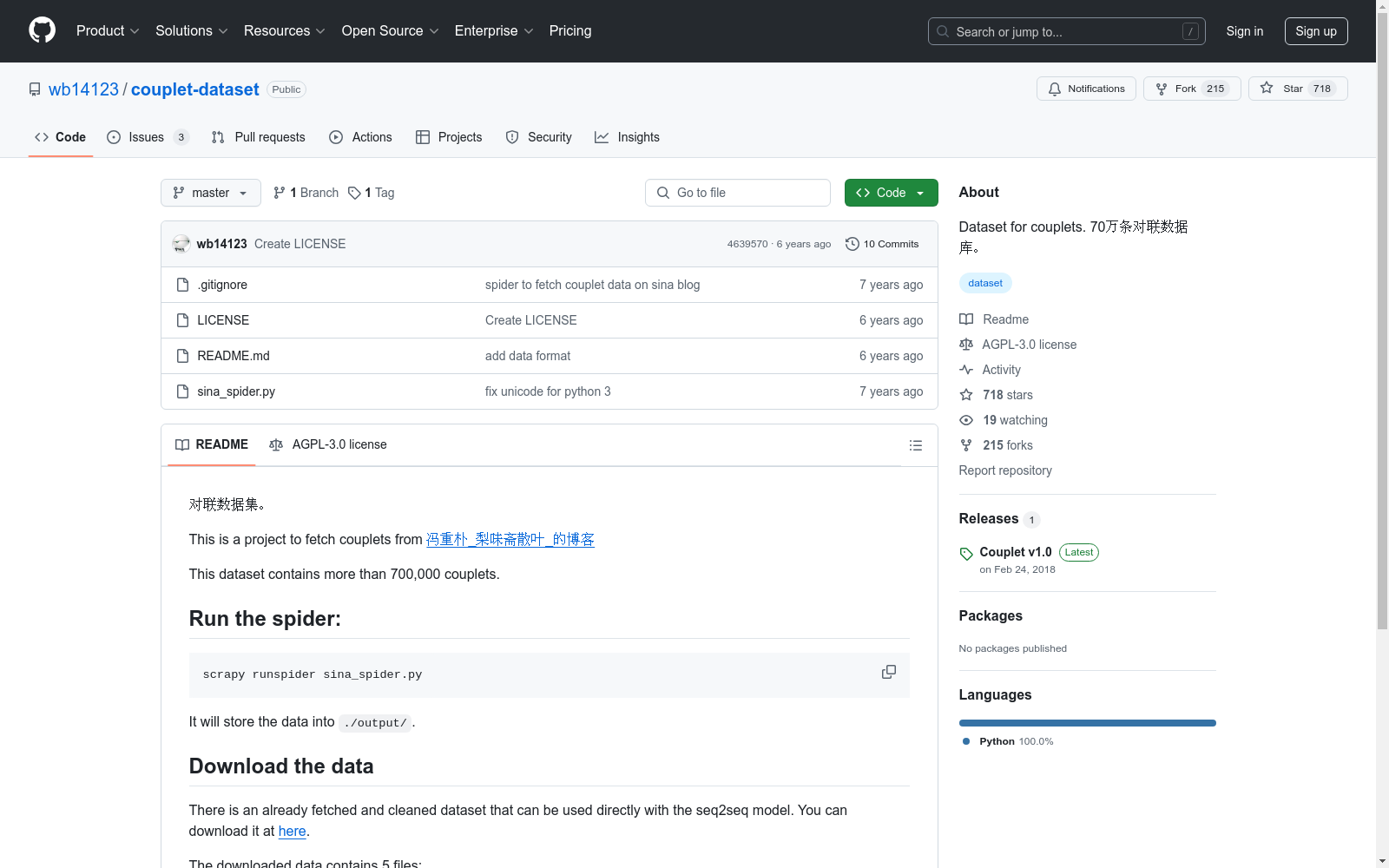Image resolution: width=1389 pixels, height=868 pixels.
Task: Open the Issues tab
Action: [148, 137]
